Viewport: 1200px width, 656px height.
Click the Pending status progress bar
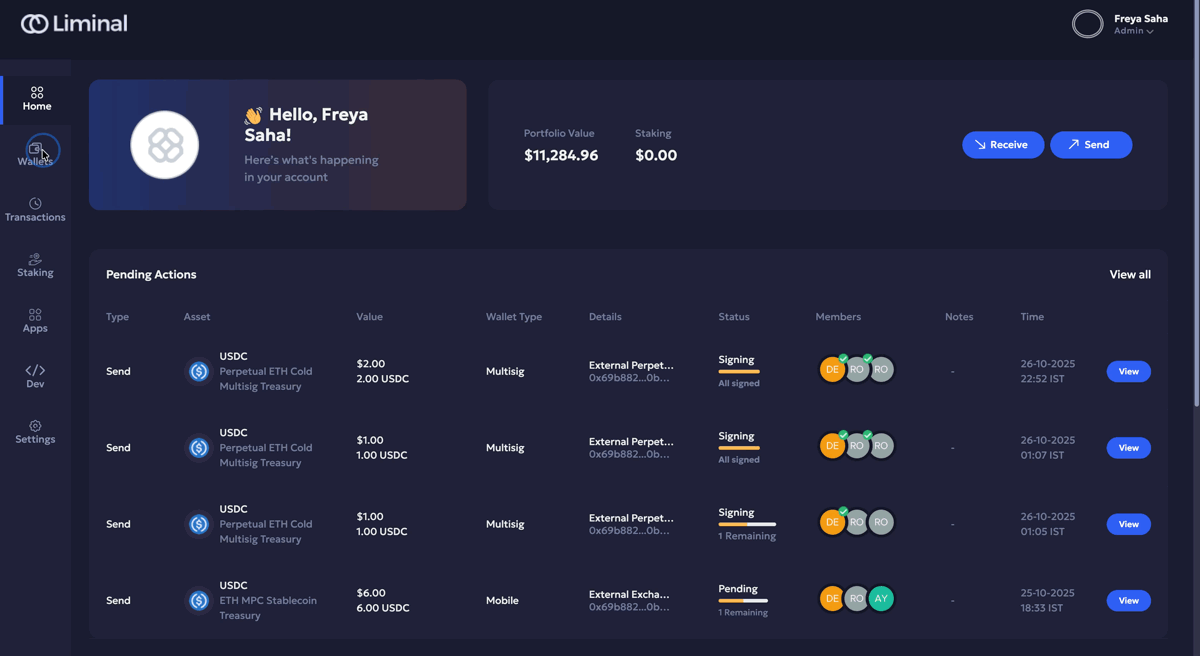[743, 601]
